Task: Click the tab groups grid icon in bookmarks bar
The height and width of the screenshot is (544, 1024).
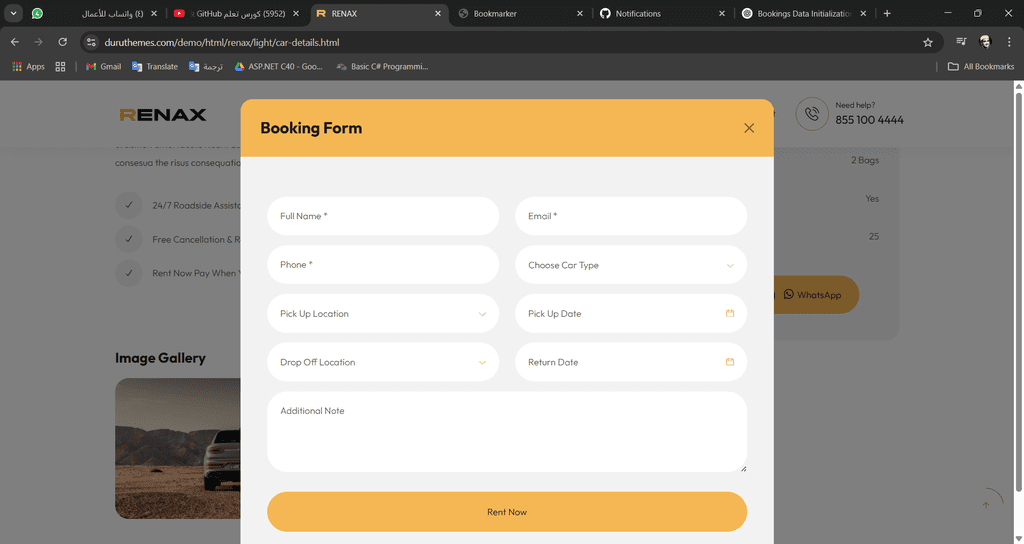Action: (60, 67)
